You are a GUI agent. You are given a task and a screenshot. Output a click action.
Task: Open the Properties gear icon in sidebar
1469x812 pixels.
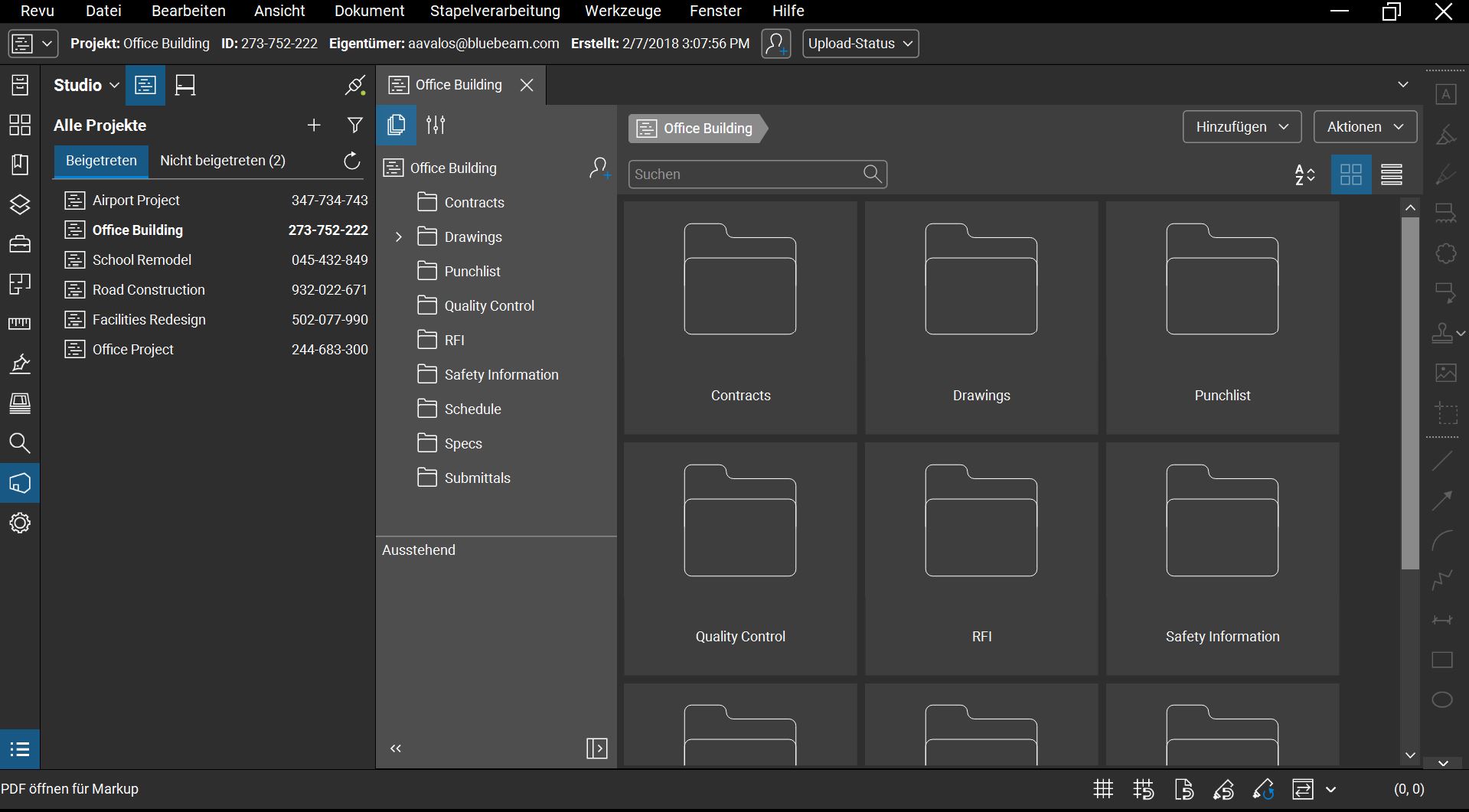coord(20,523)
